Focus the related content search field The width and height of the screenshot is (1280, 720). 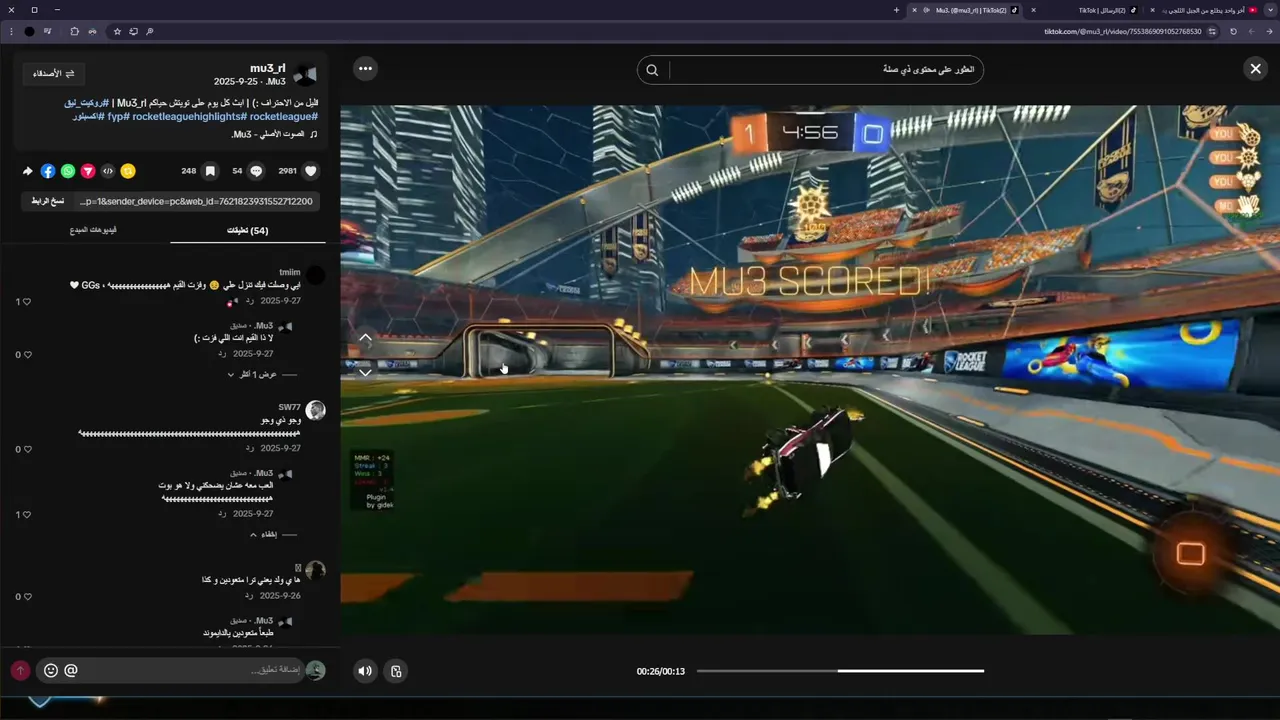click(x=826, y=70)
